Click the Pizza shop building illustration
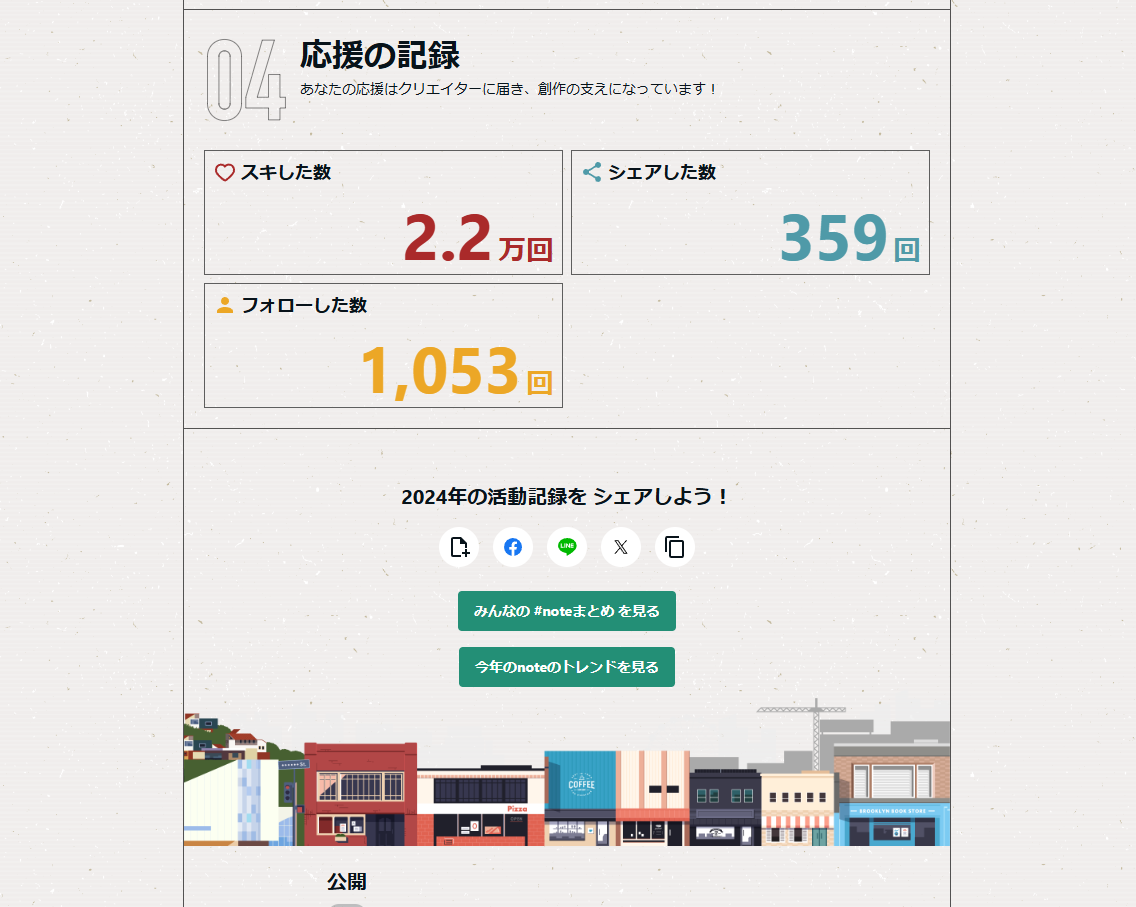 [481, 808]
